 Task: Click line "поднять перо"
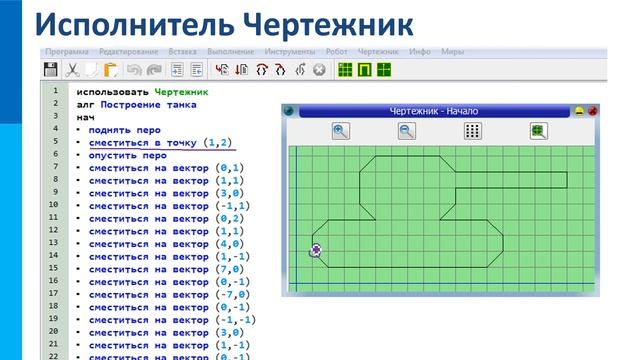124,130
